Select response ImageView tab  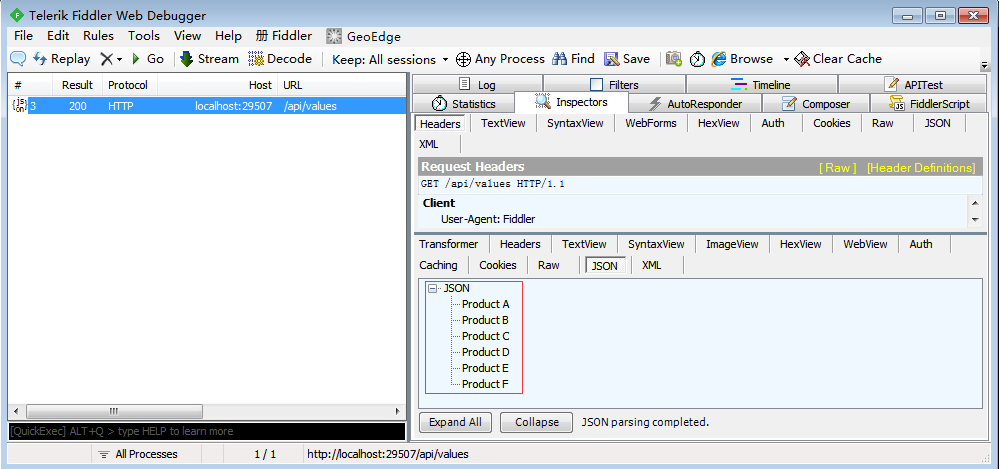pos(732,244)
